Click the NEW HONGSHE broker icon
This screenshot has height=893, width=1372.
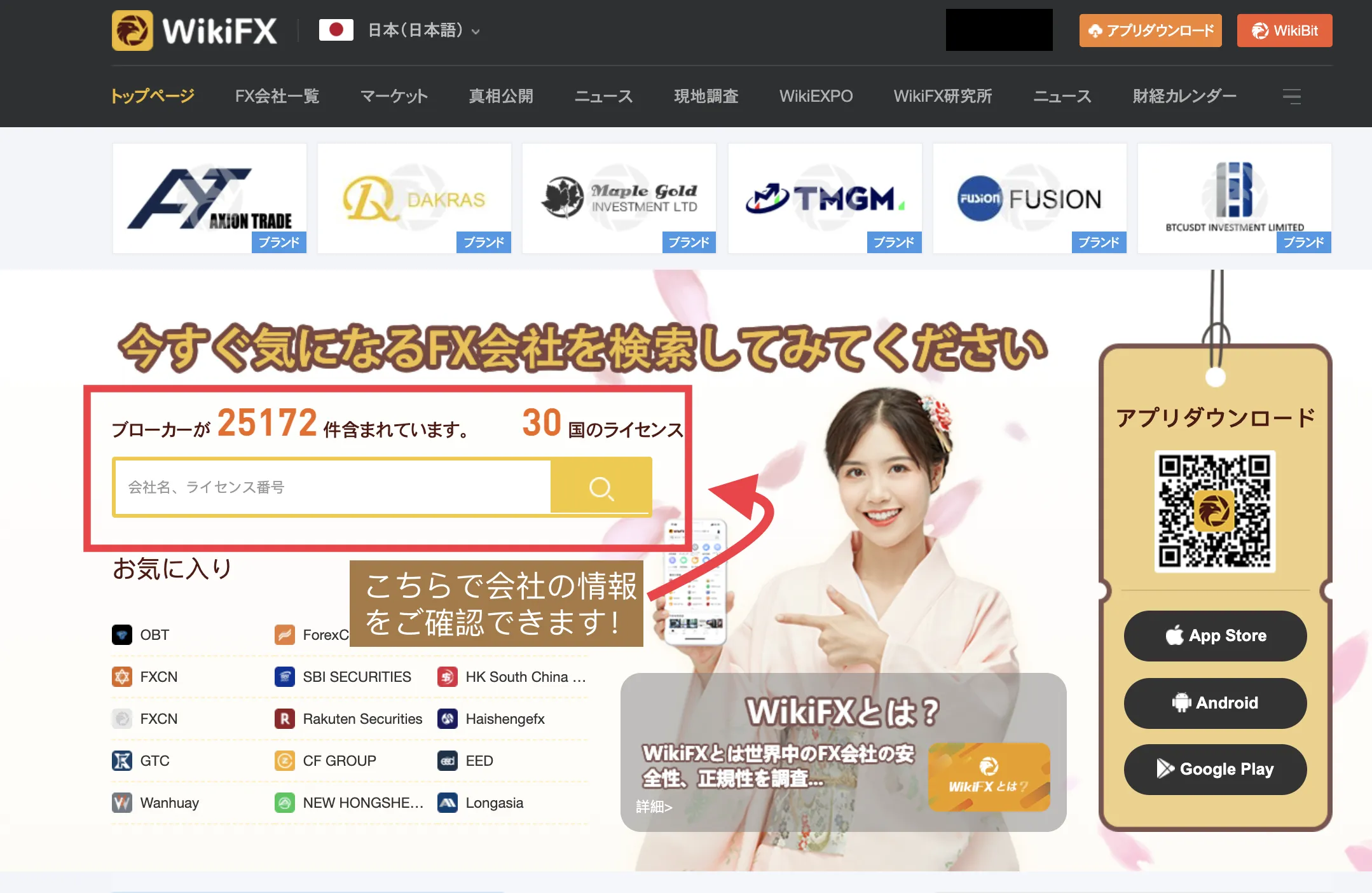[285, 803]
